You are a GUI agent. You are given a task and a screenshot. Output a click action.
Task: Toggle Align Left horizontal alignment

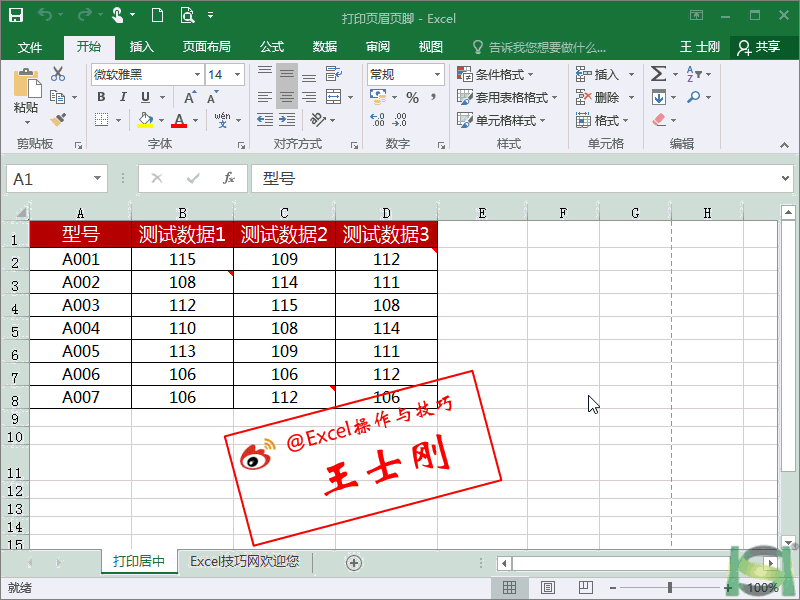click(265, 97)
